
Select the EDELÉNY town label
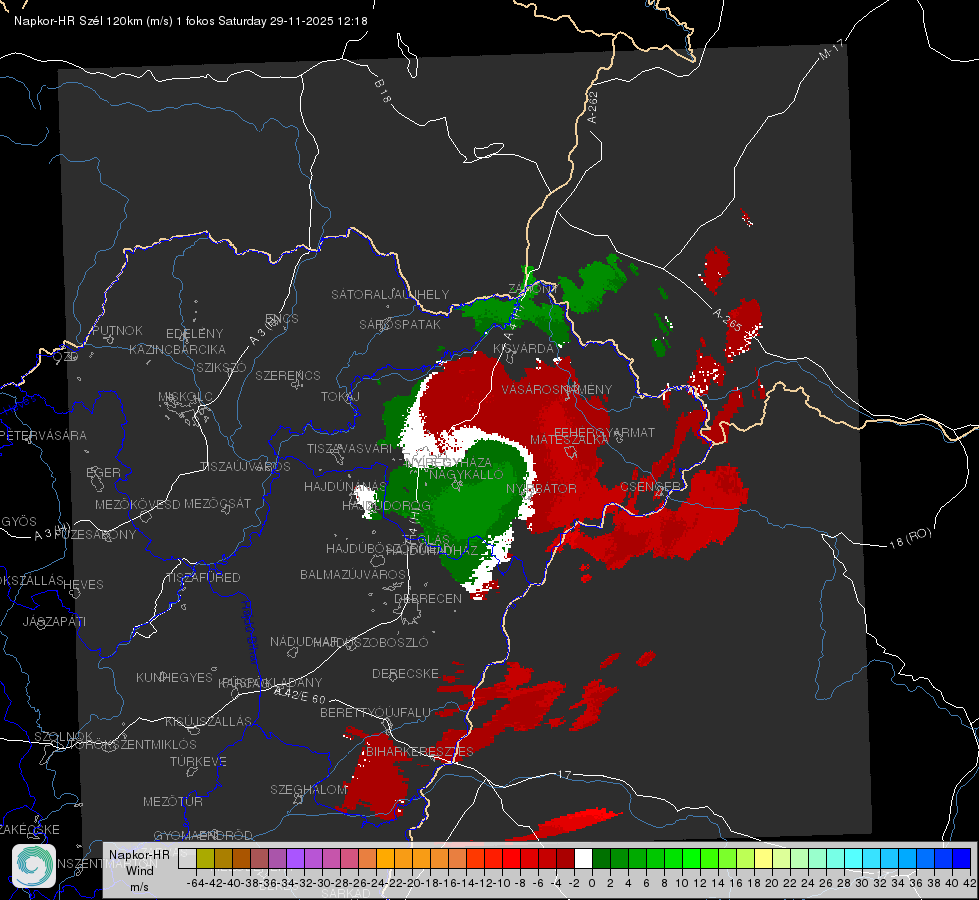(195, 334)
